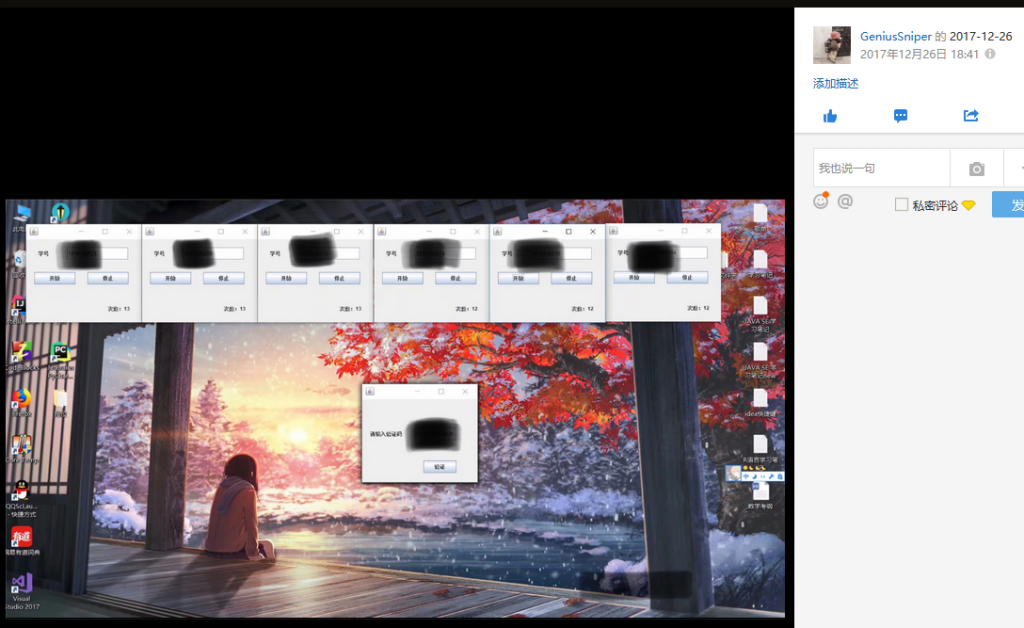
Task: Click 停止 in the rightmost 学号 window
Action: 687,277
